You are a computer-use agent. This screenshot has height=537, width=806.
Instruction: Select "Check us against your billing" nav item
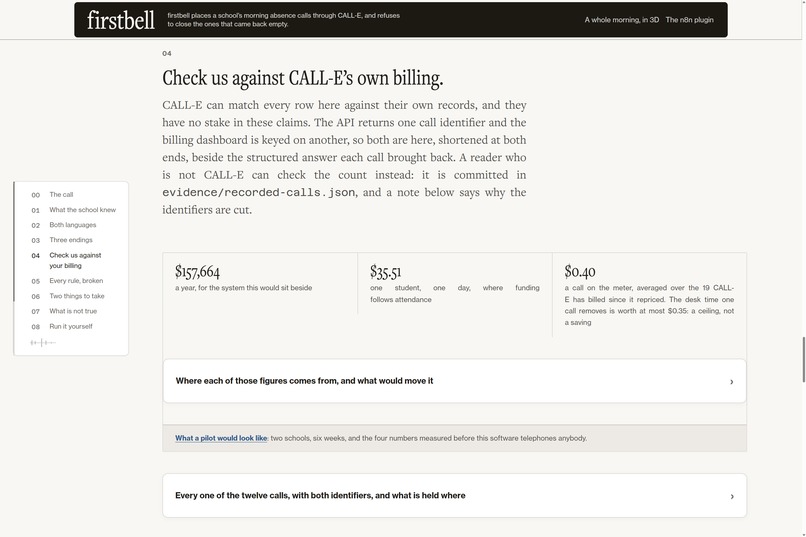point(75,261)
